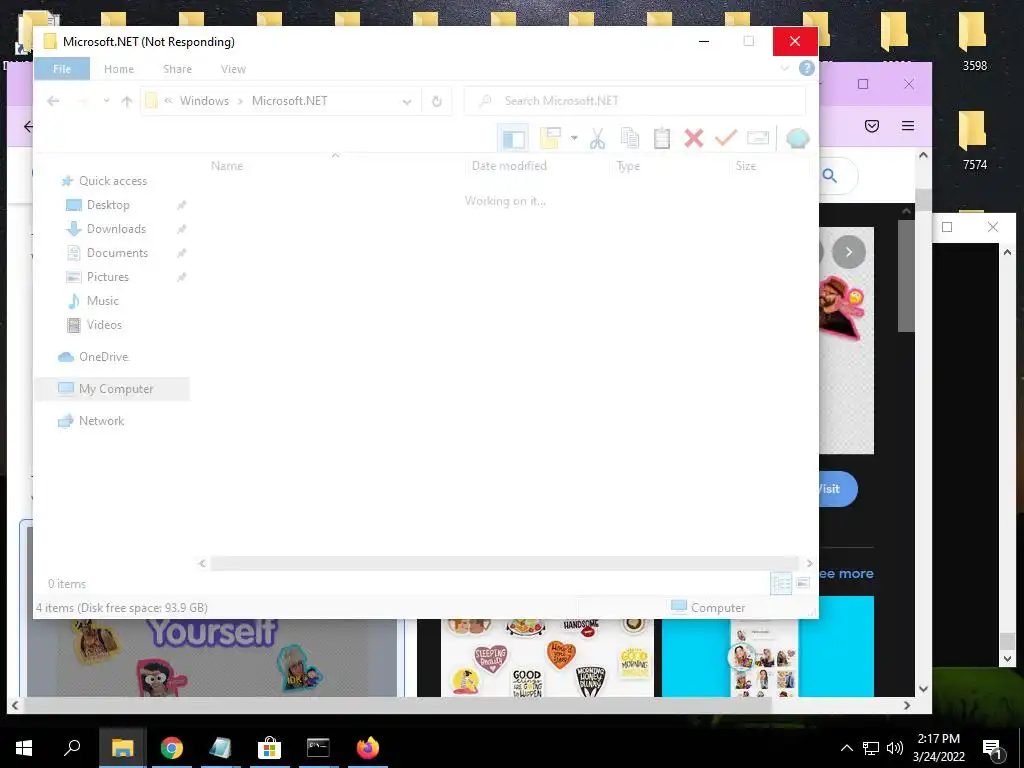1024x768 pixels.
Task: Refresh the Microsoft.NET folder view
Action: (437, 101)
